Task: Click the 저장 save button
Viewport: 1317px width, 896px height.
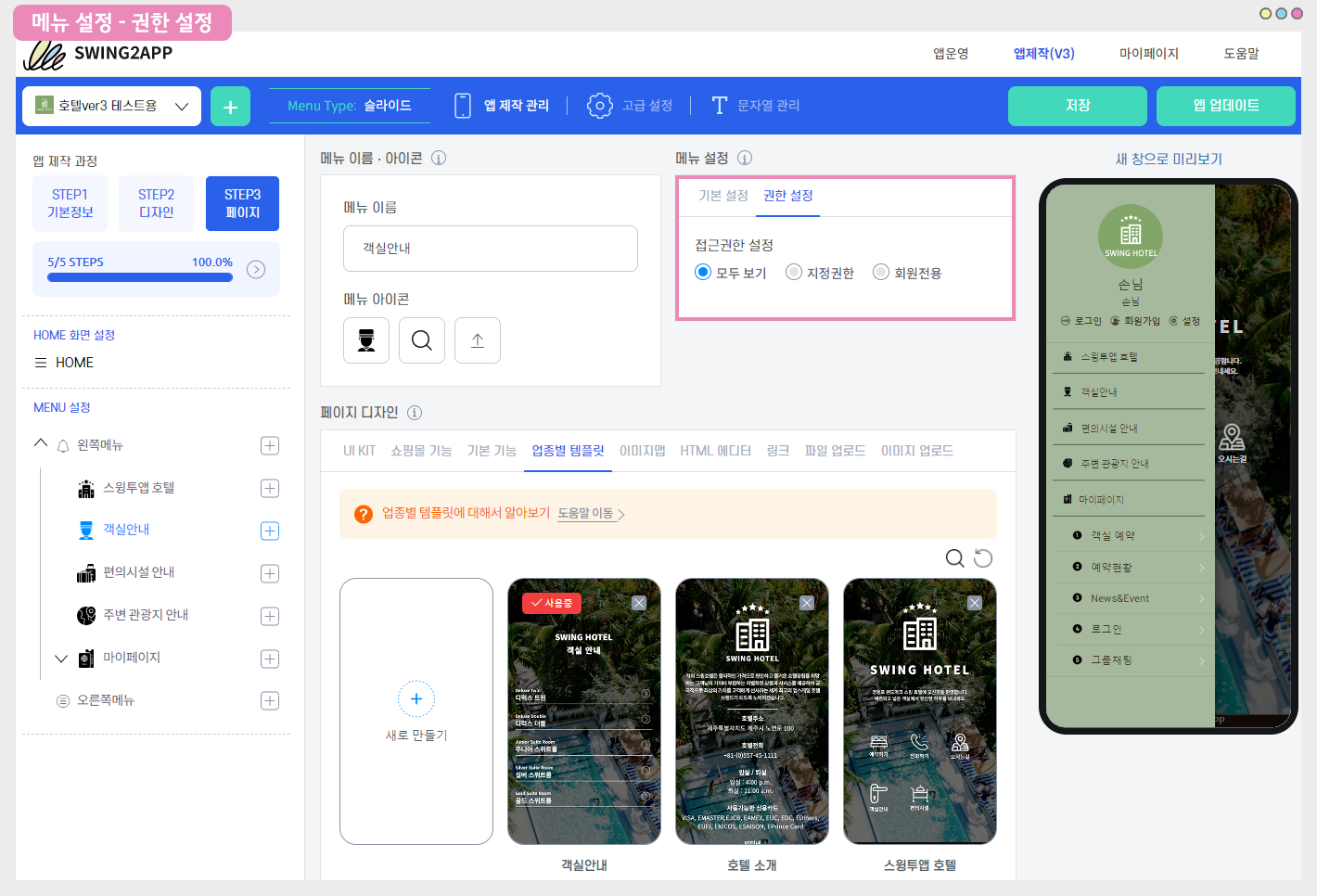Action: (1077, 106)
